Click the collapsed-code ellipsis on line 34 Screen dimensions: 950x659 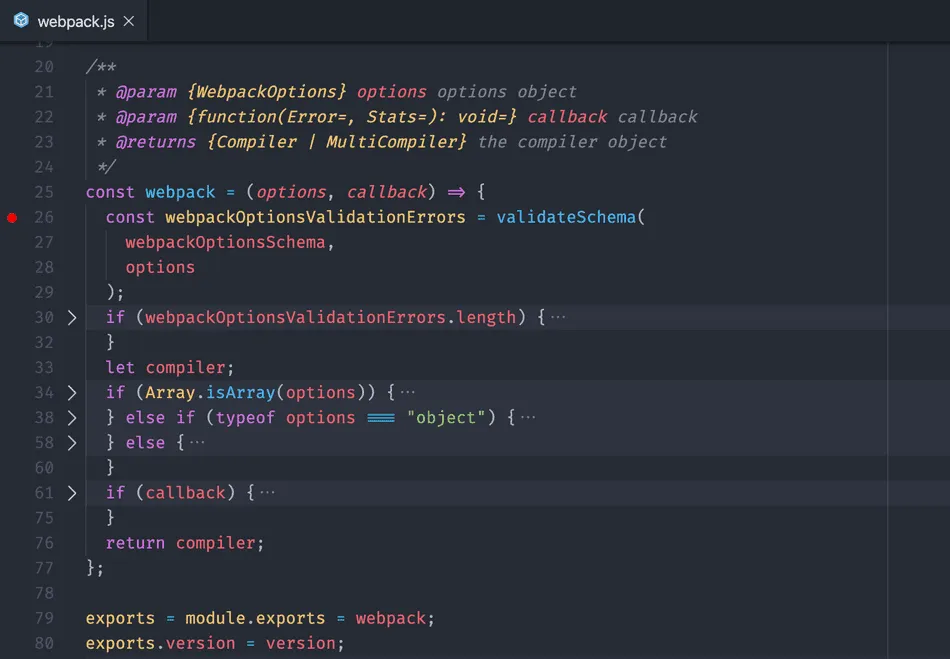pyautogui.click(x=407, y=393)
